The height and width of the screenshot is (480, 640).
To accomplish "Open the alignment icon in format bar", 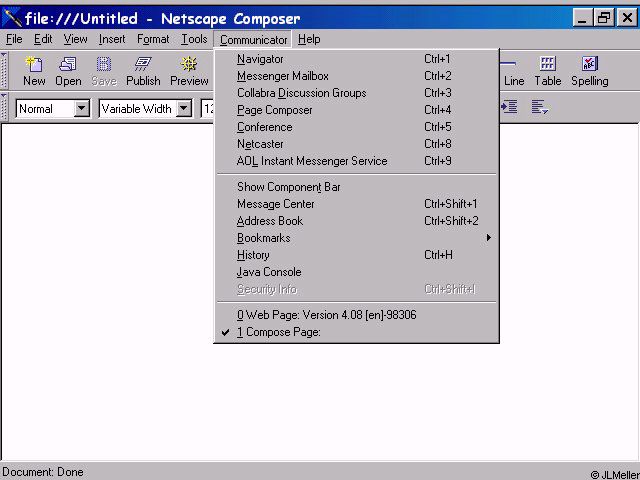I will point(540,107).
